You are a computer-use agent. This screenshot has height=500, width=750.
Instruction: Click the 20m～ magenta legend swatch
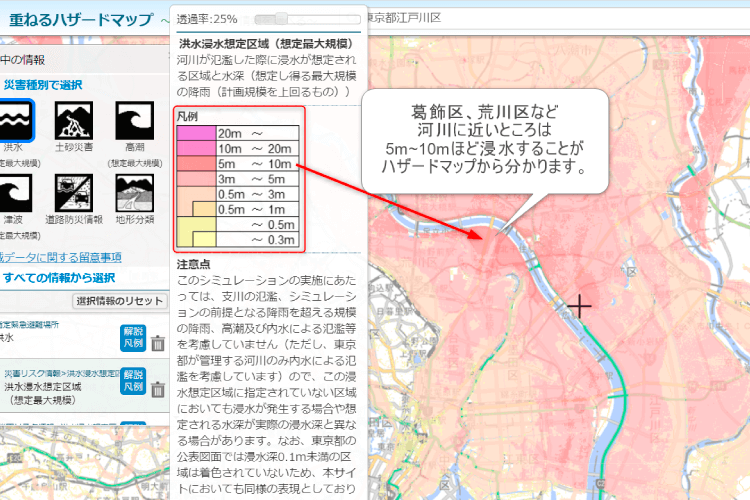coord(195,133)
